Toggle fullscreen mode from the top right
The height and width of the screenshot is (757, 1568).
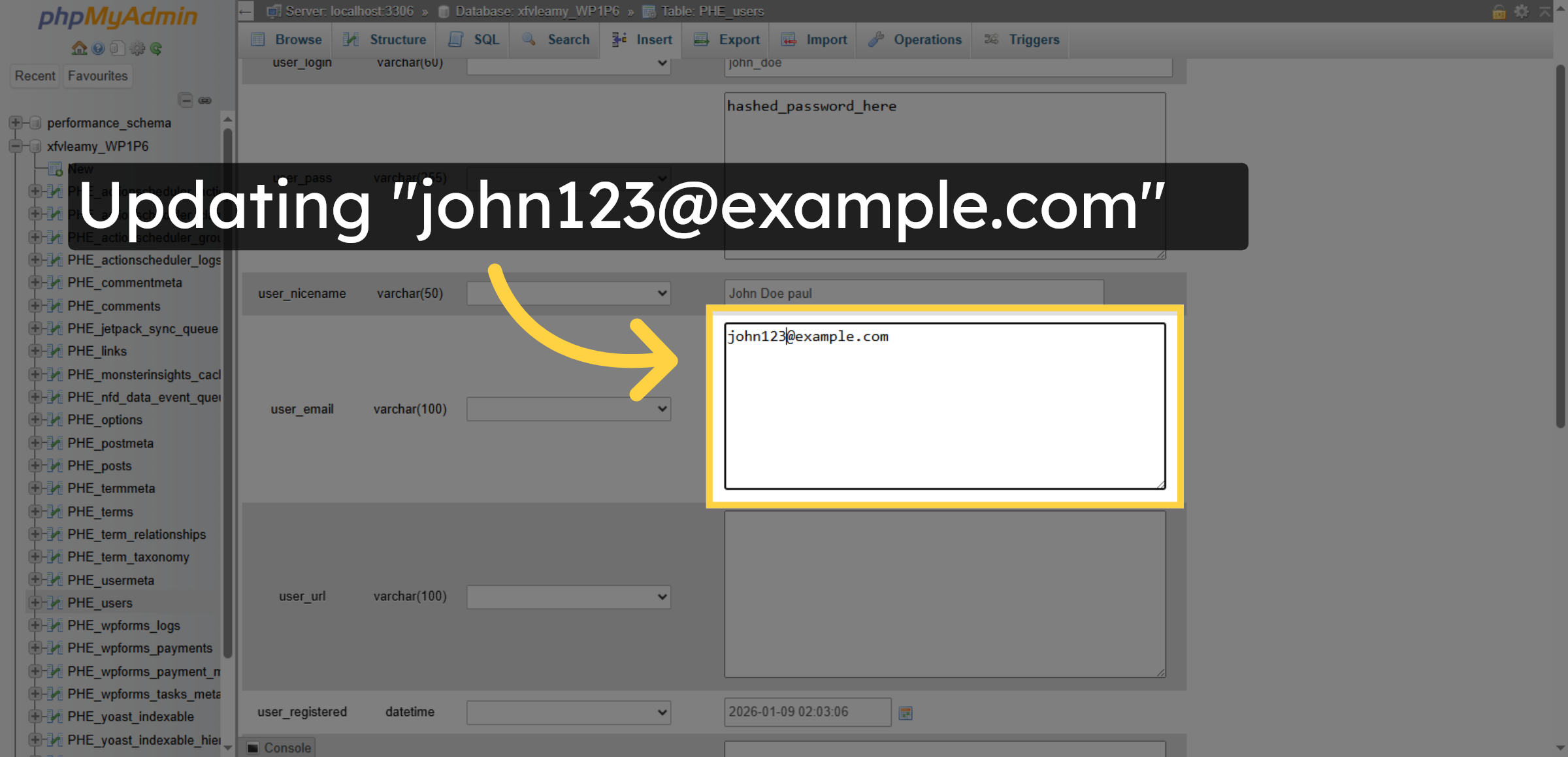pyautogui.click(x=1543, y=11)
